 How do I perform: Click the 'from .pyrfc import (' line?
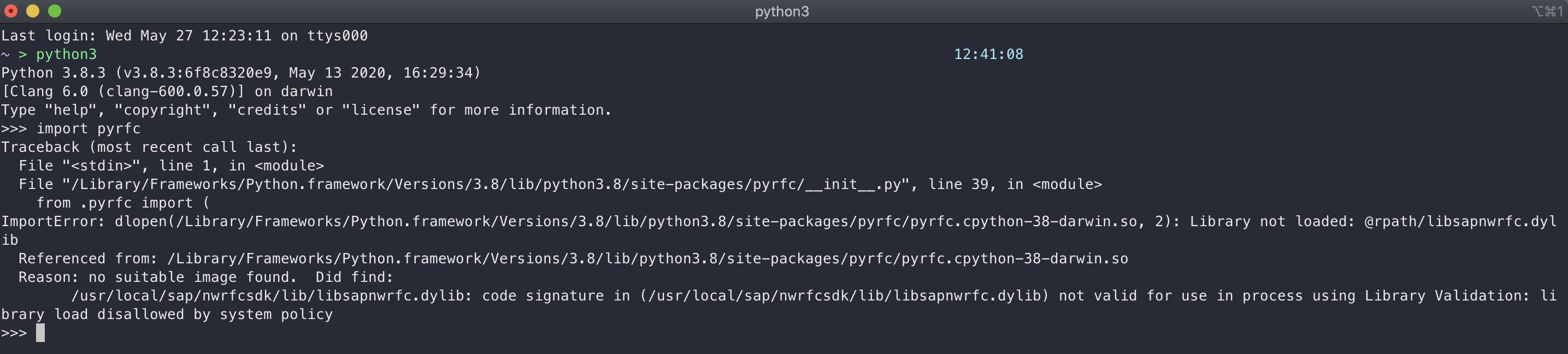pyautogui.click(x=122, y=203)
